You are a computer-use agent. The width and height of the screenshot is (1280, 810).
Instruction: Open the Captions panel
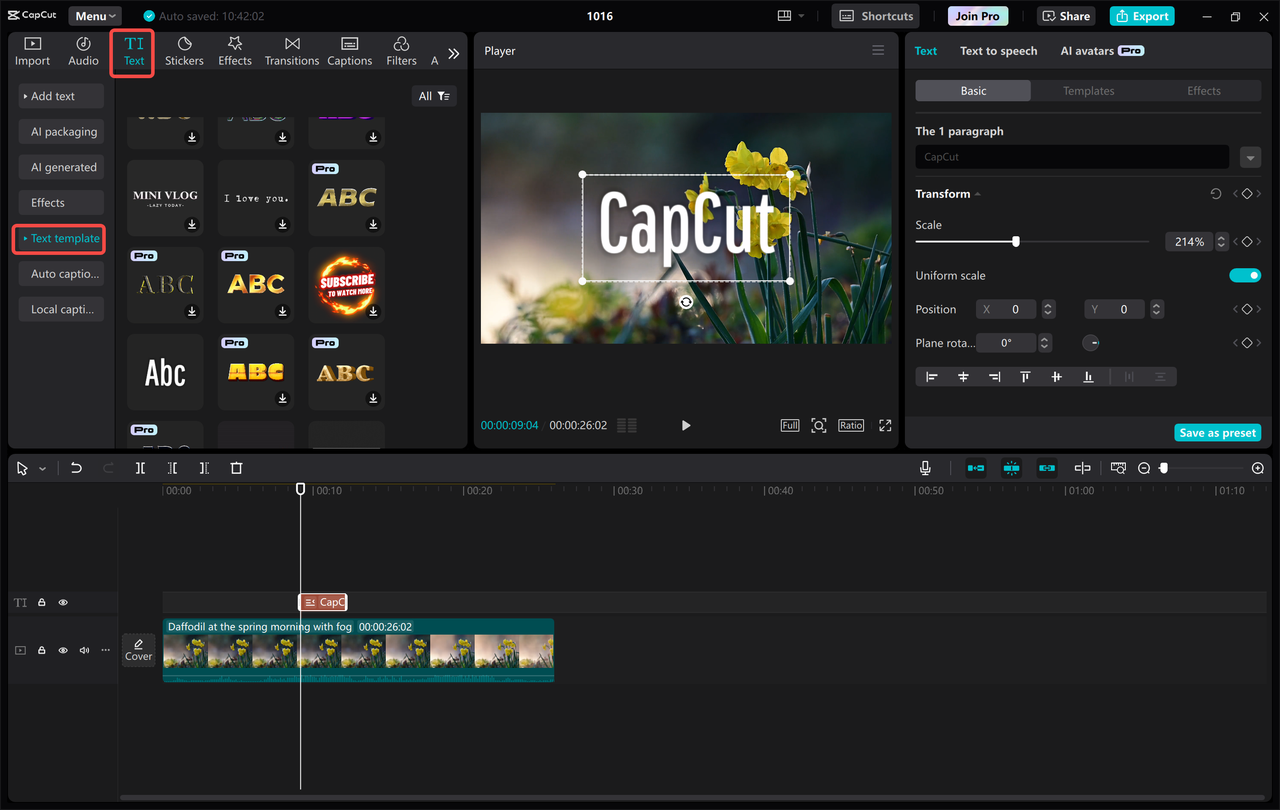349,50
